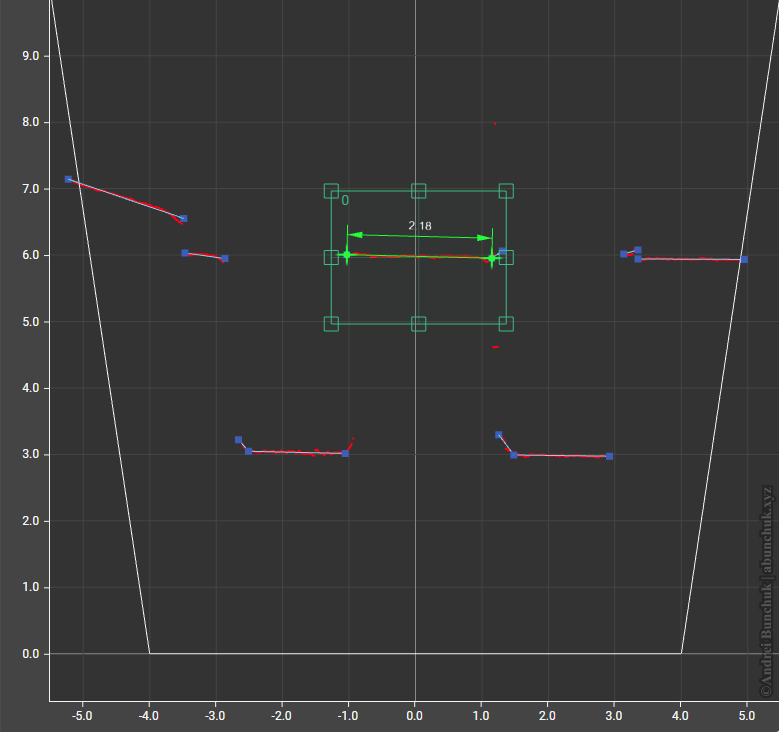Click the middle-left selection box handle
This screenshot has width=779, height=732.
click(x=331, y=257)
